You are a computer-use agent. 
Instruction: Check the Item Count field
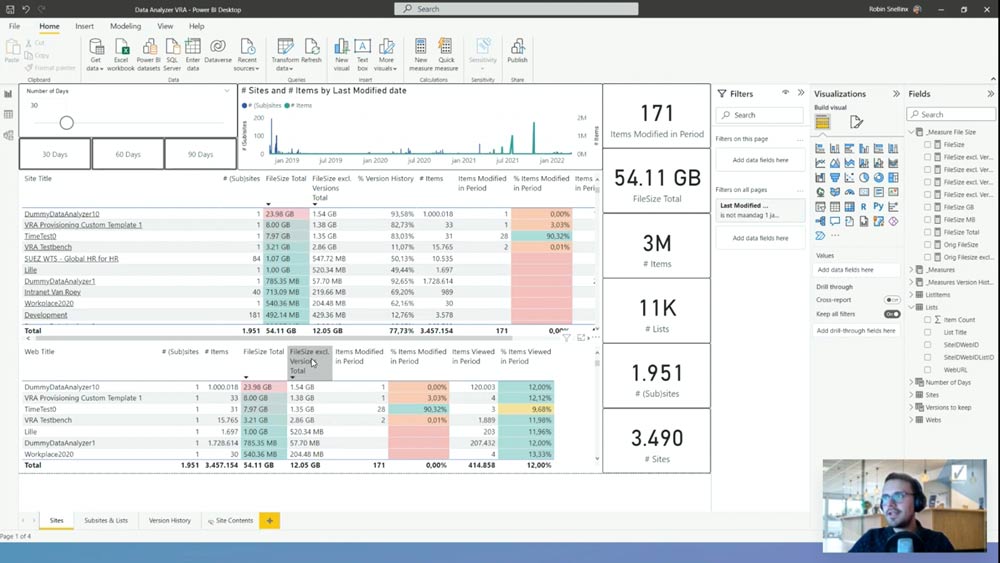[x=927, y=319]
